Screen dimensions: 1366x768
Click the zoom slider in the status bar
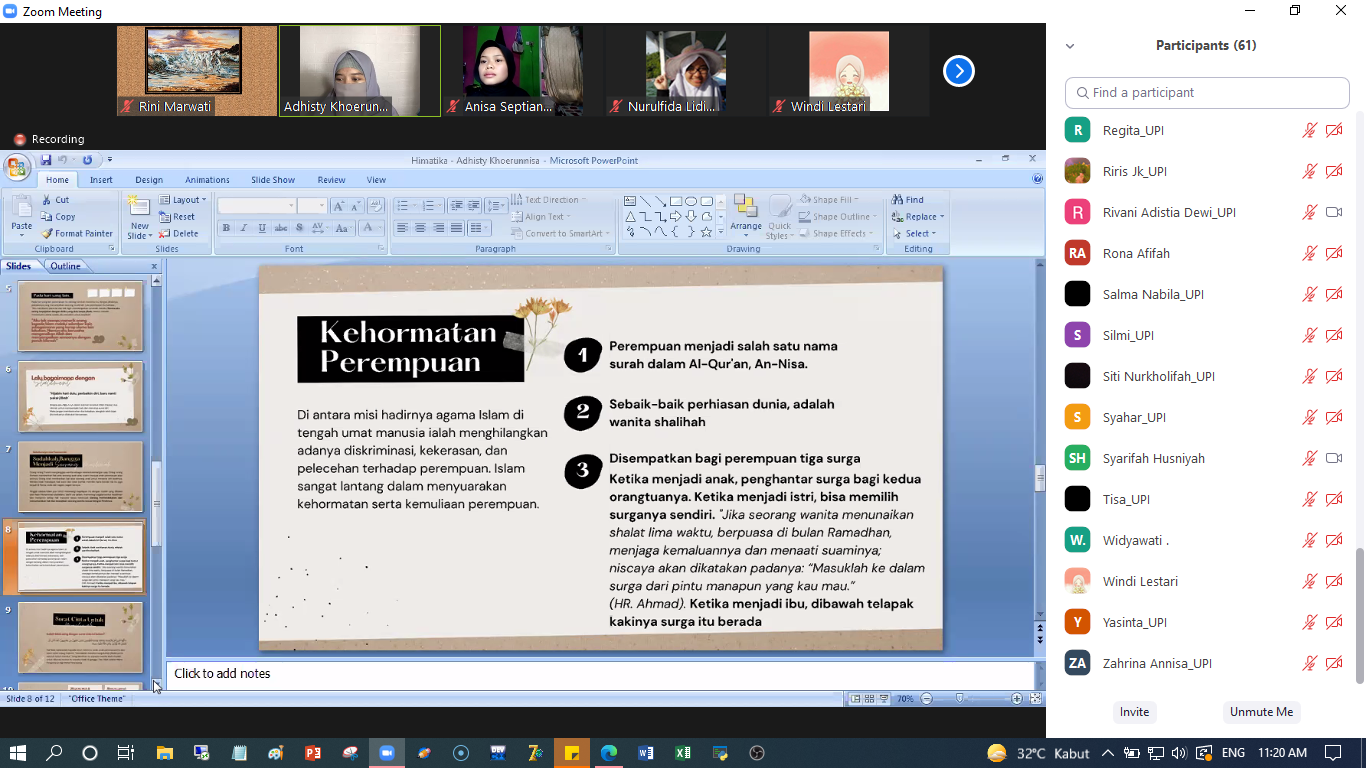pos(960,699)
